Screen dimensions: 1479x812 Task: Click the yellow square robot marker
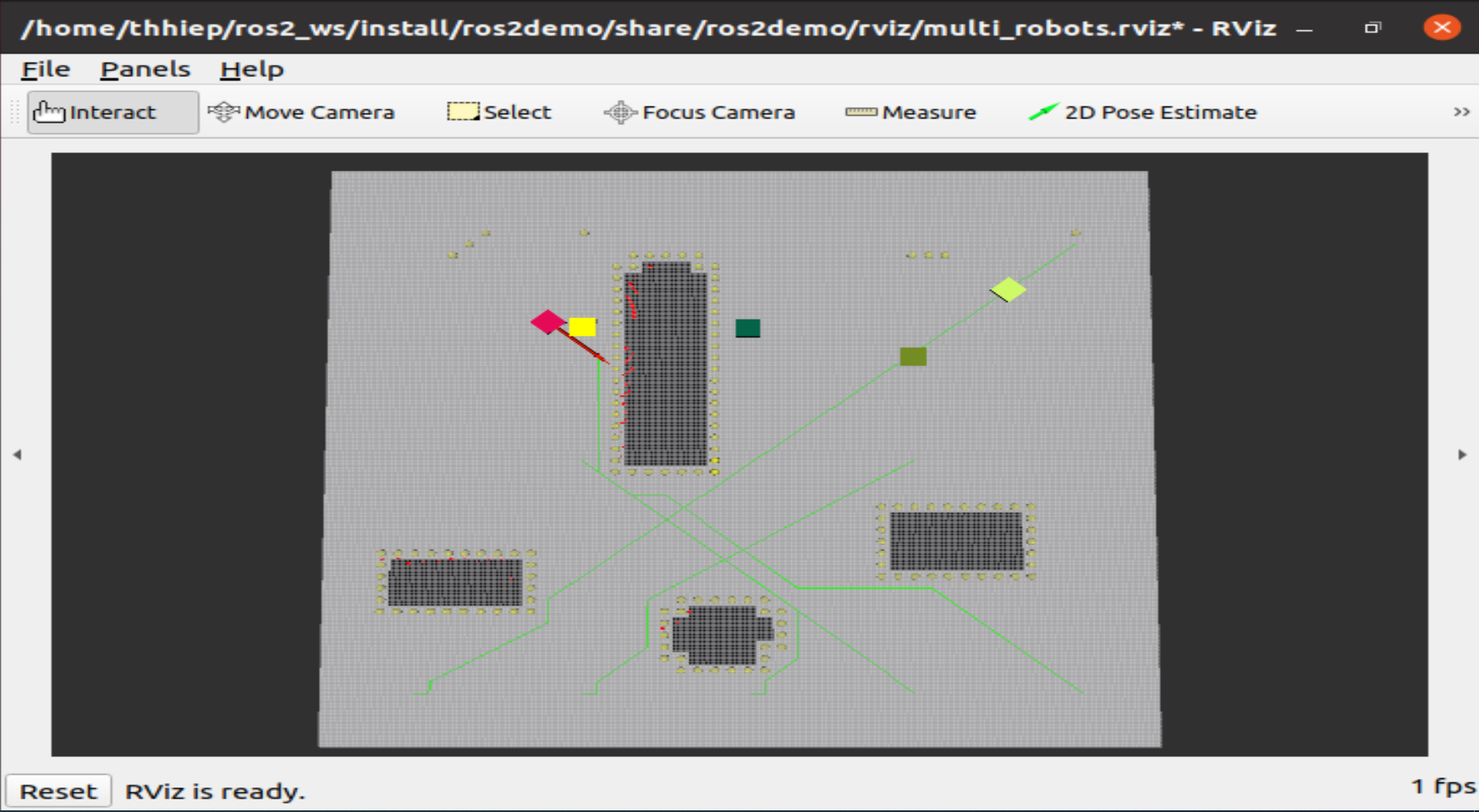[x=582, y=326]
